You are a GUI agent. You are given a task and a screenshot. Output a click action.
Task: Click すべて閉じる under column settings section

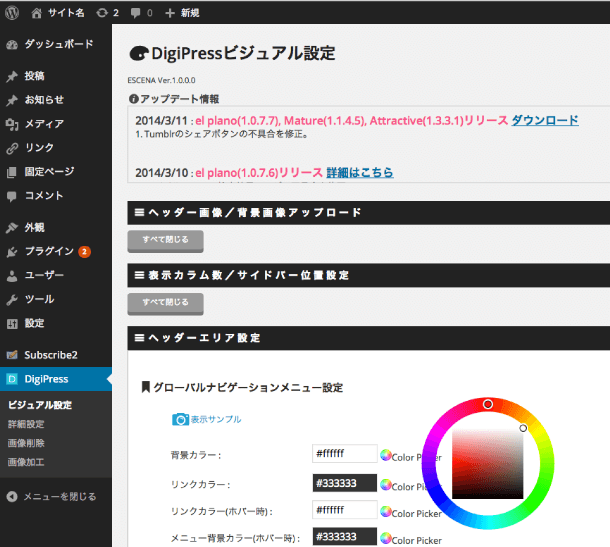pos(165,304)
